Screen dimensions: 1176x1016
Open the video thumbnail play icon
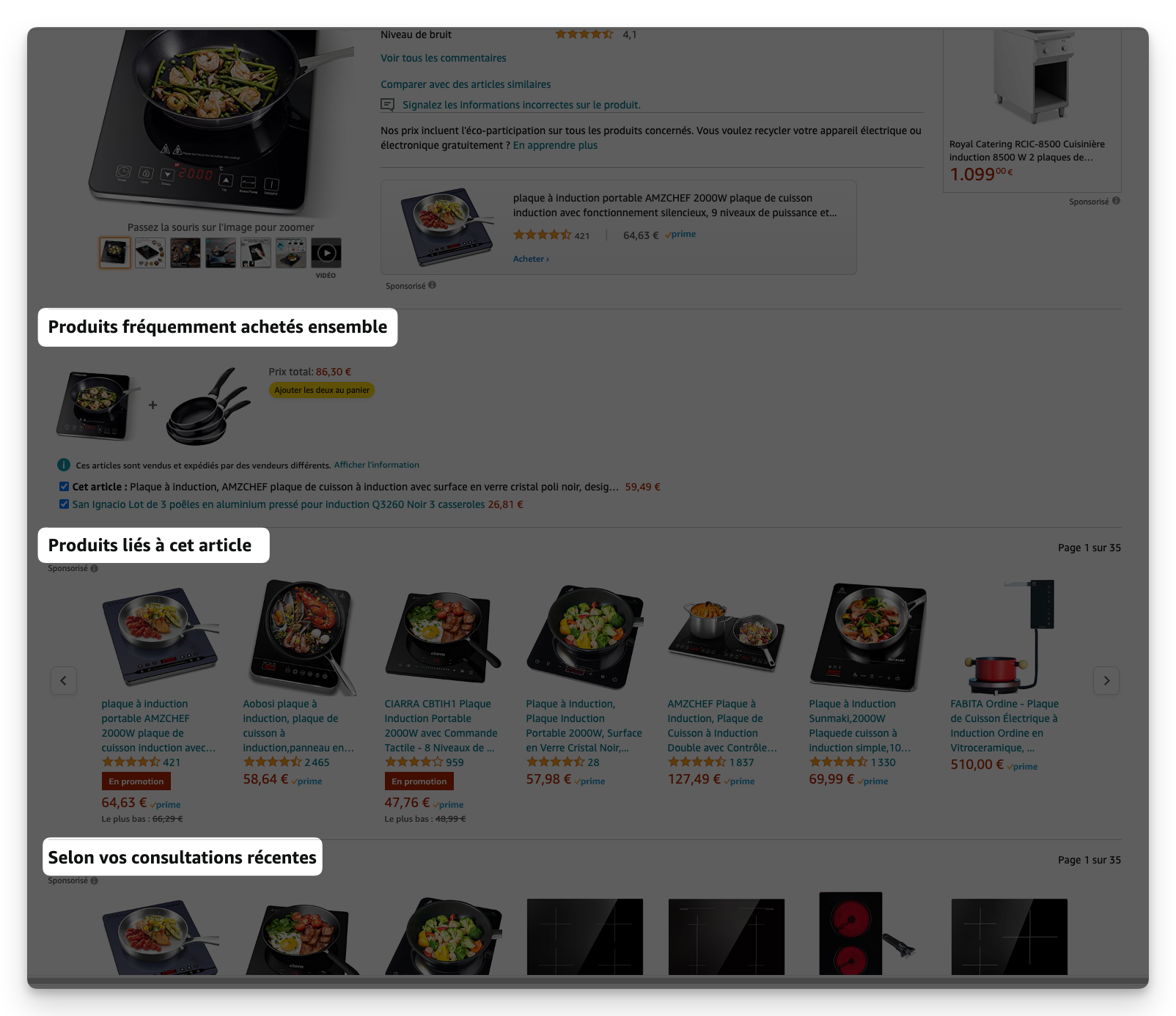[x=326, y=253]
